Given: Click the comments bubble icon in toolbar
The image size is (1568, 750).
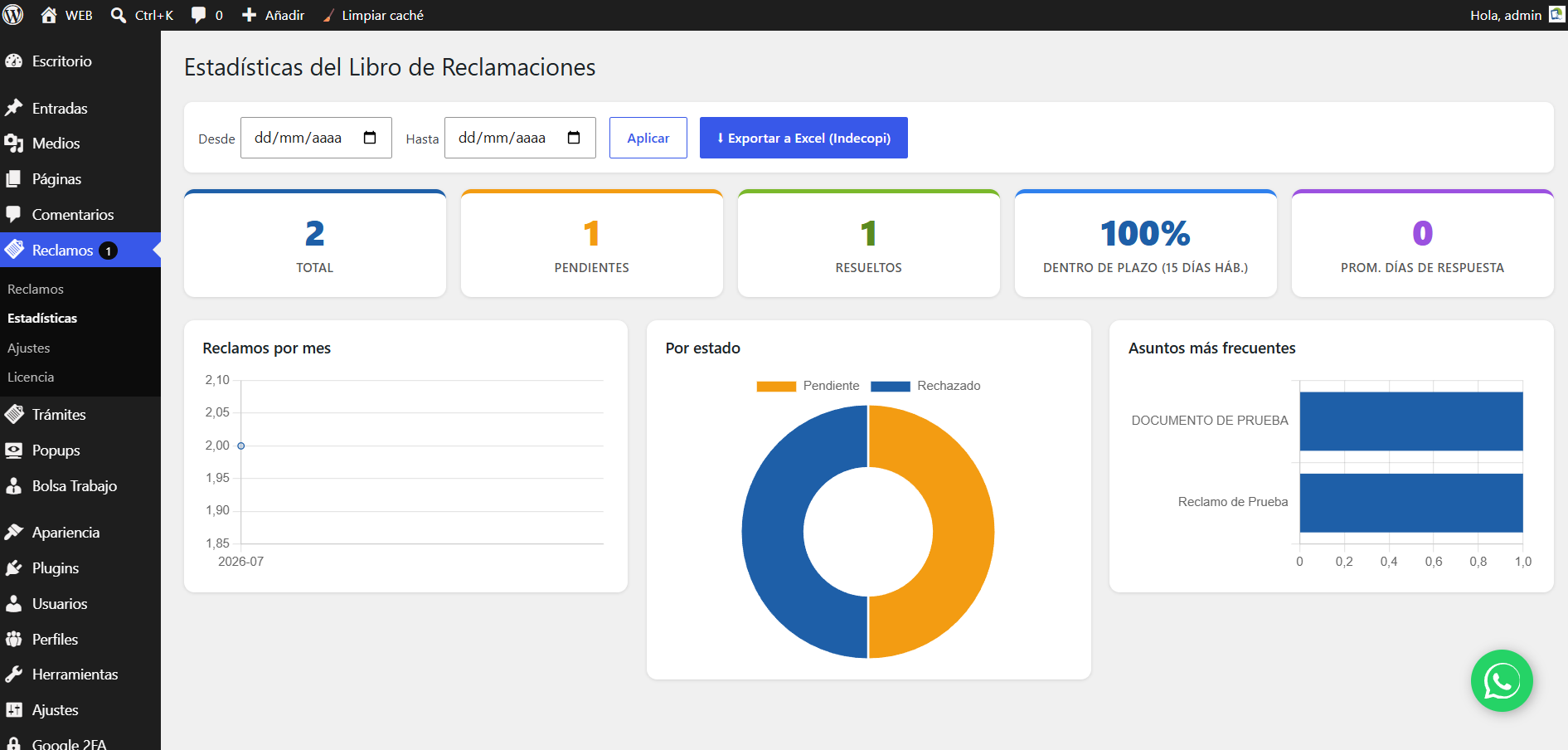Looking at the screenshot, I should 198,15.
